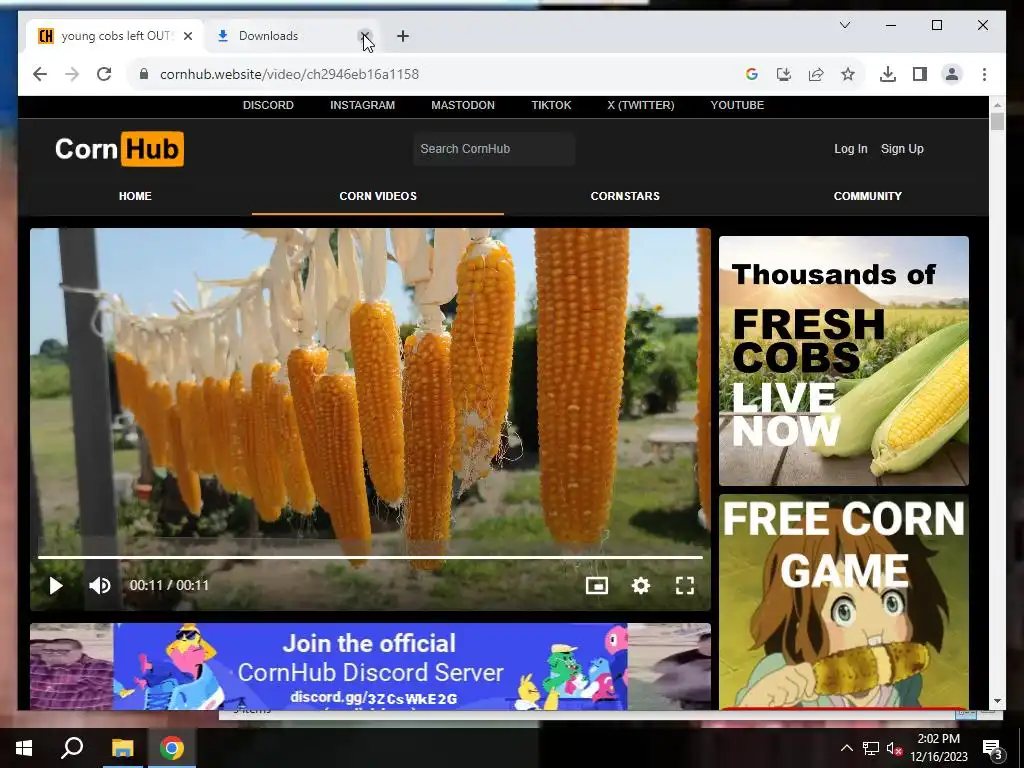Open Windows taskbar search
Screen dimensions: 1024x768
(72, 748)
